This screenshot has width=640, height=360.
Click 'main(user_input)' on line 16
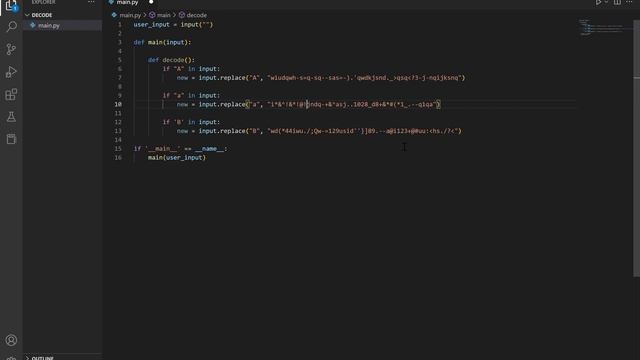coord(177,158)
